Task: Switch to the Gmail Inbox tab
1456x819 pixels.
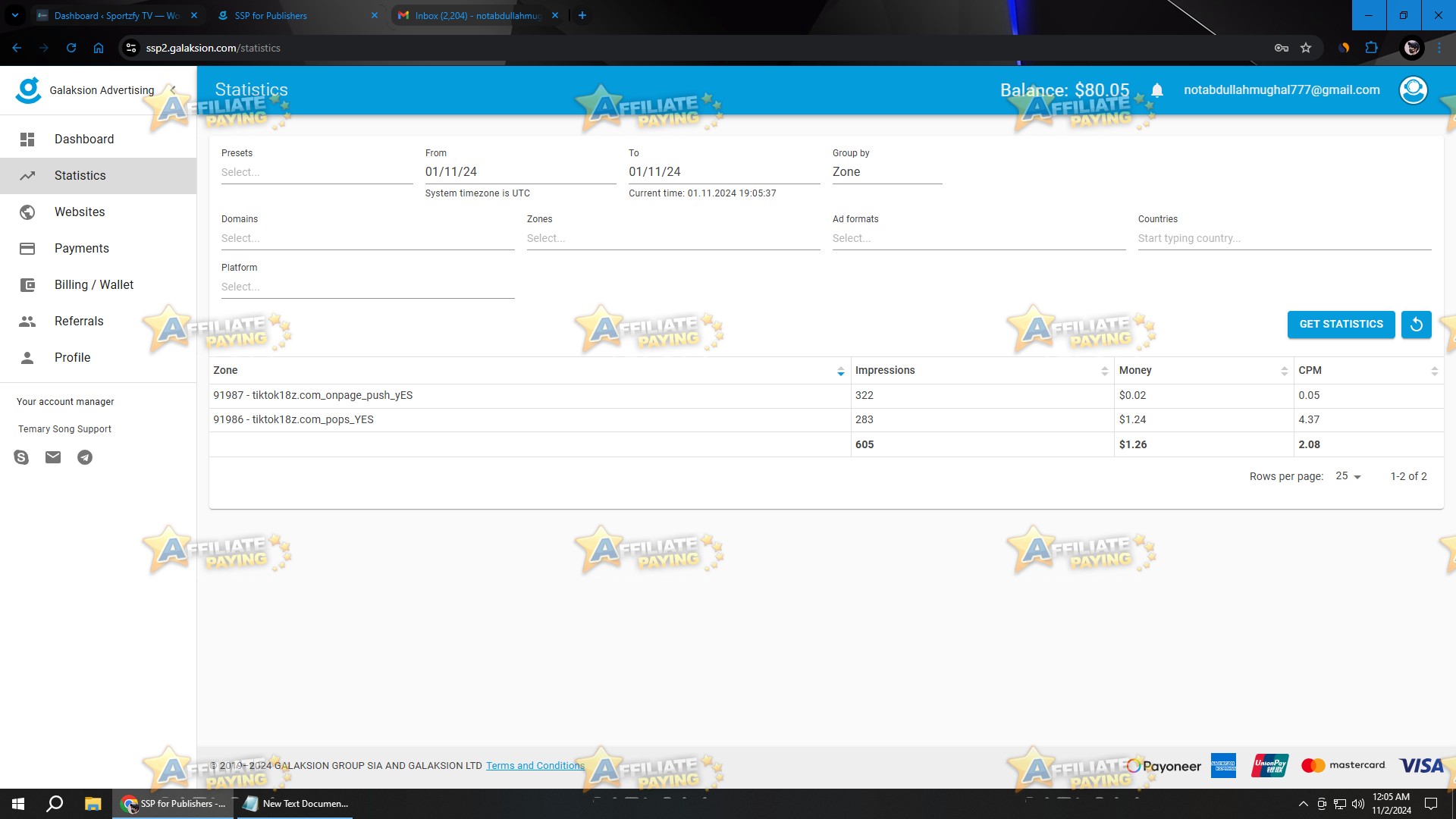Action: [x=478, y=15]
